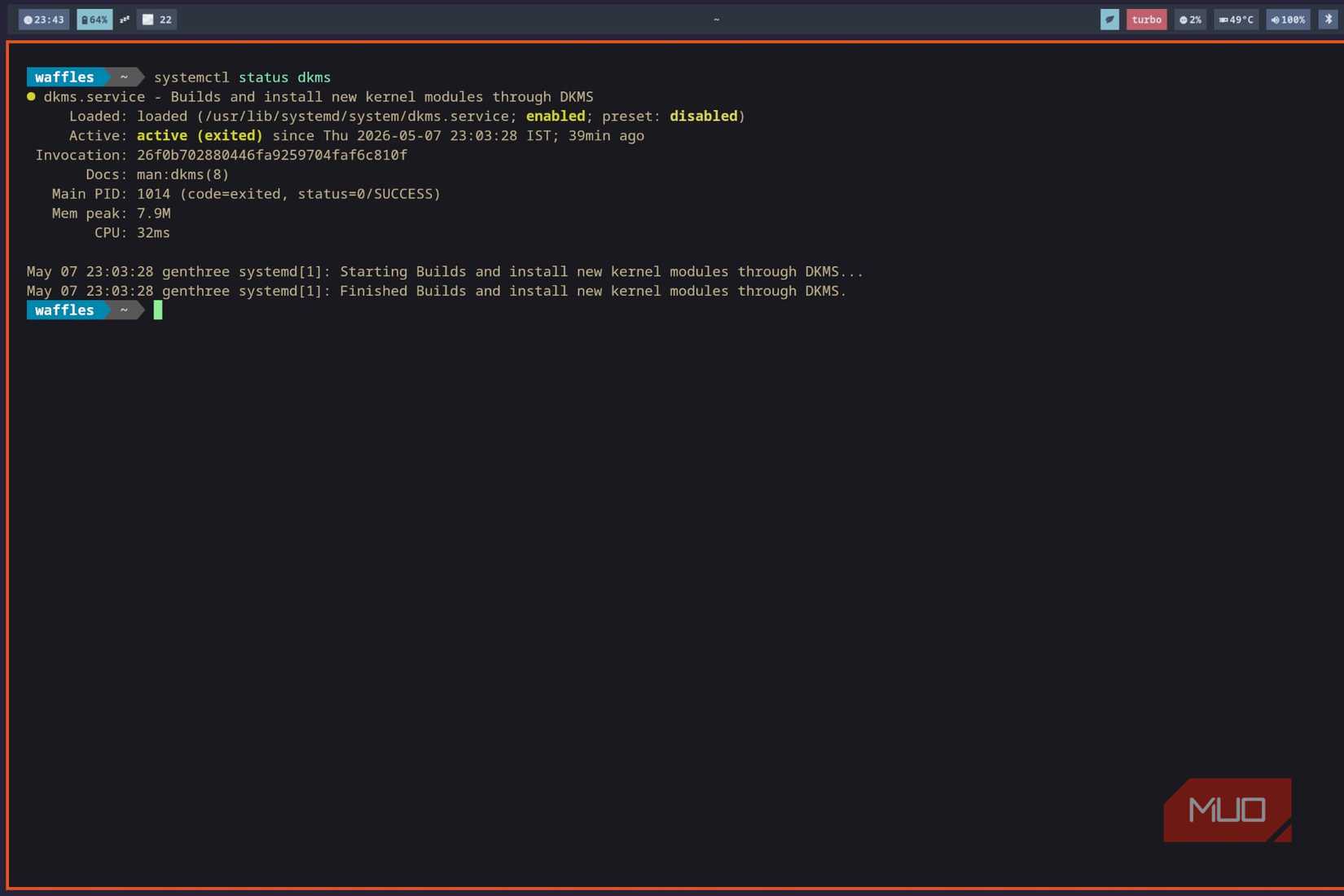Screen dimensions: 1344x896
Task: Open the Bluetooth icon in the bar
Action: (1328, 20)
